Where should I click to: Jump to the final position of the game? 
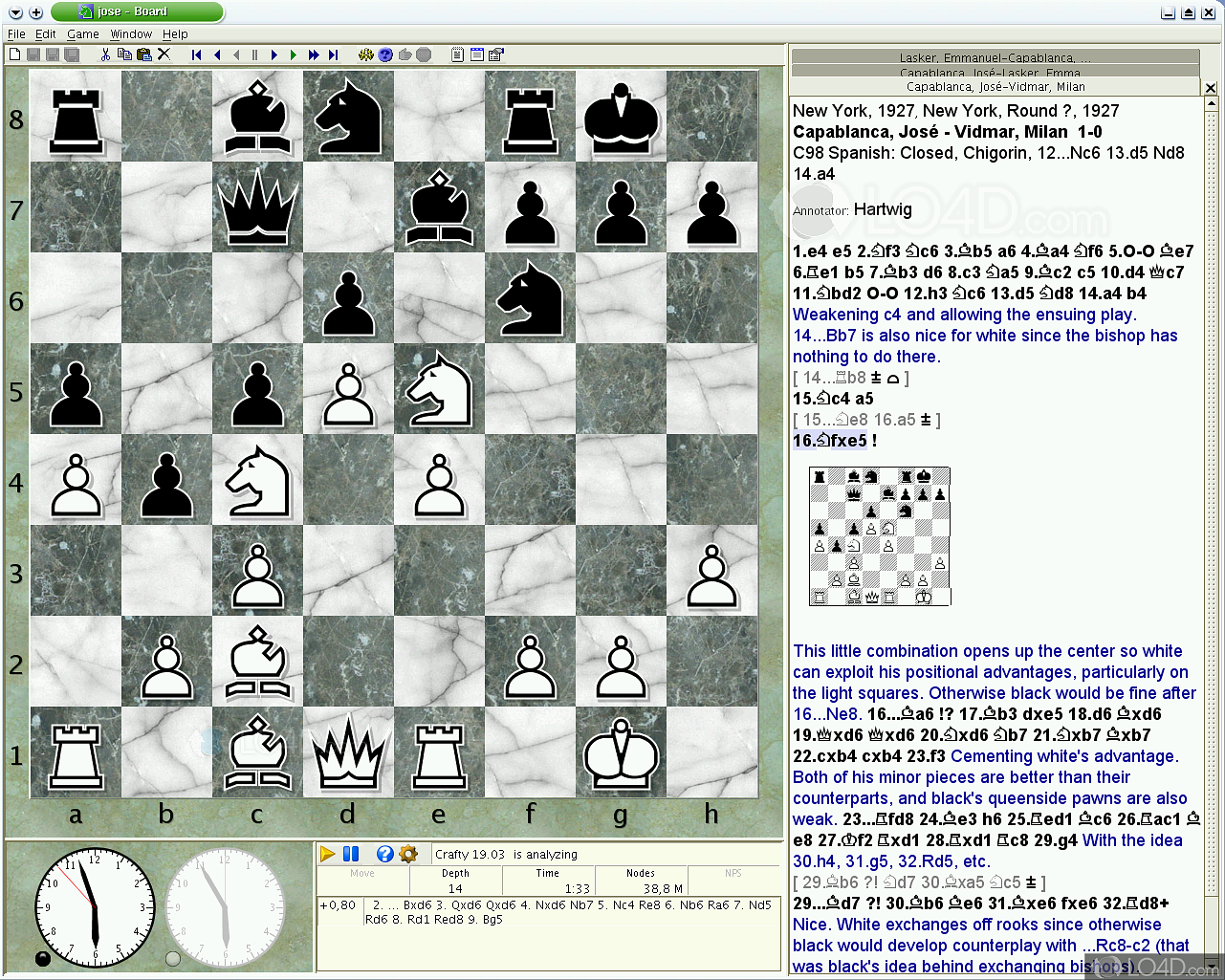333,54
